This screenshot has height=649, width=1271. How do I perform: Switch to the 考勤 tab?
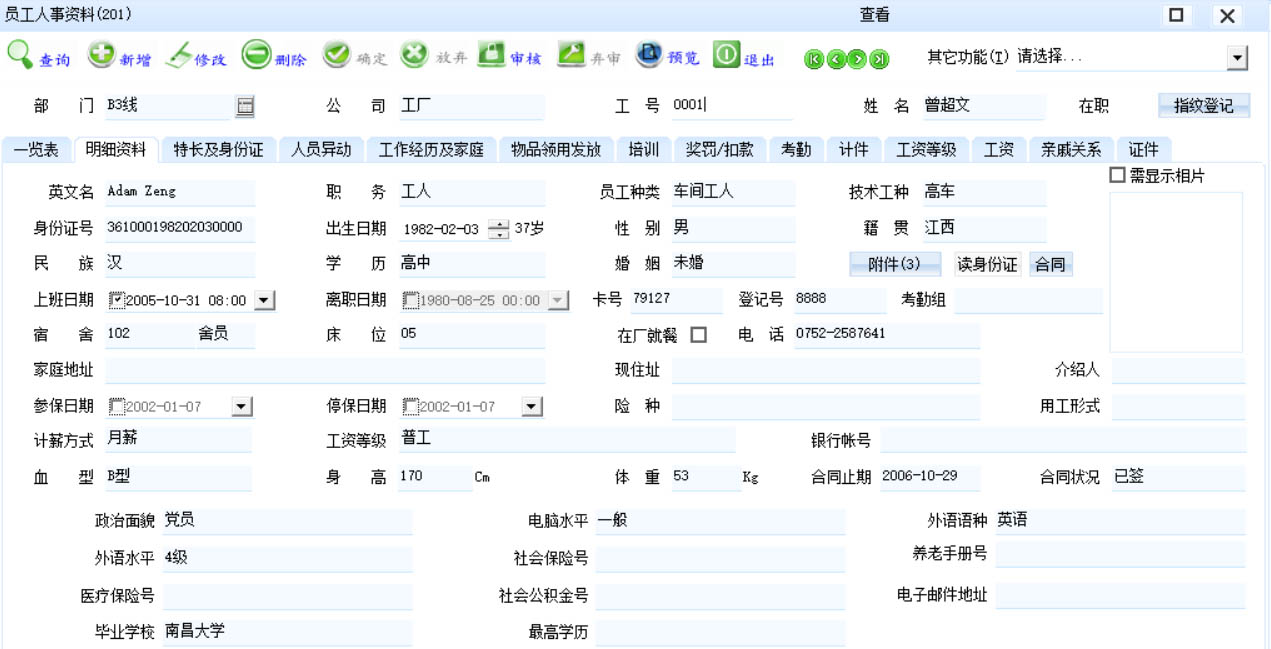tap(796, 149)
